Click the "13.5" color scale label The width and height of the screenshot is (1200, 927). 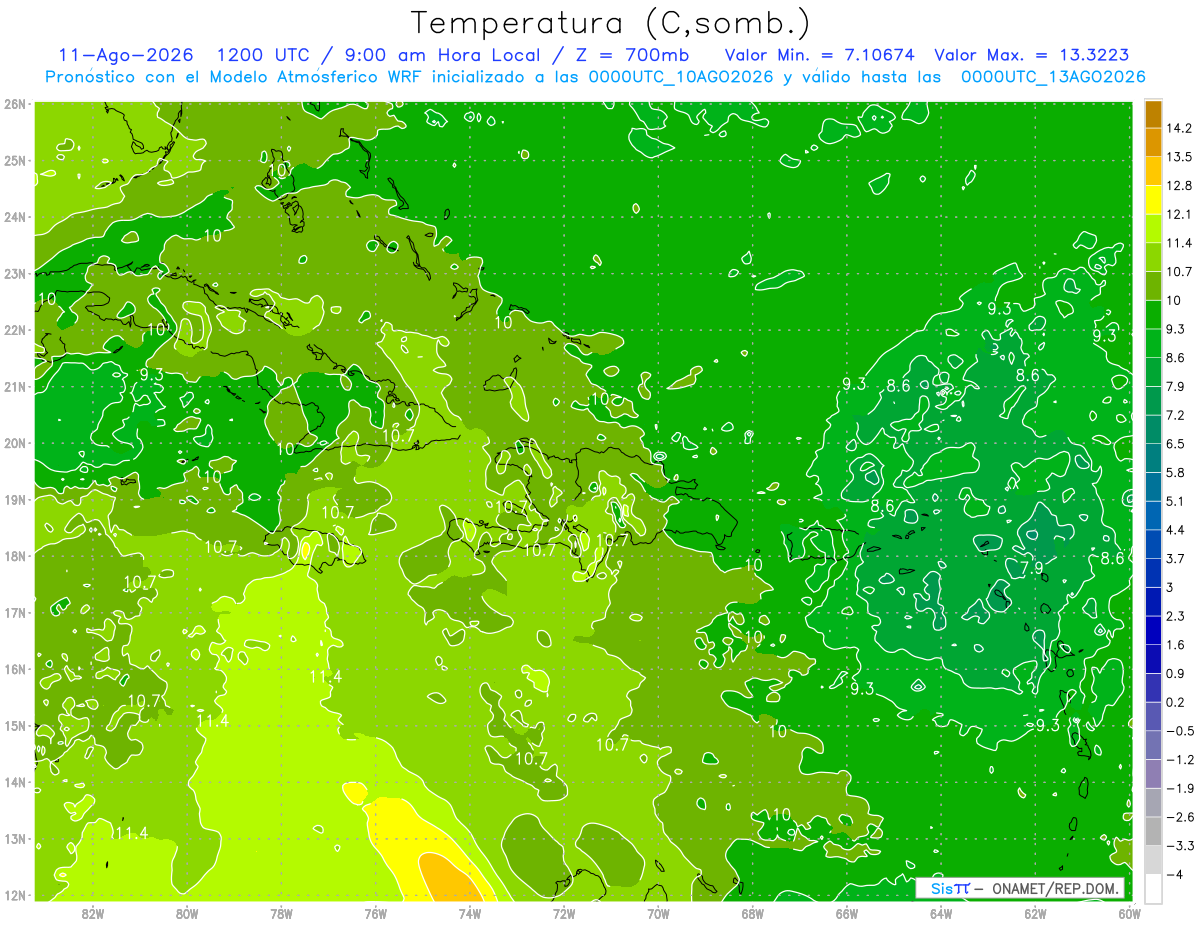(x=1179, y=157)
